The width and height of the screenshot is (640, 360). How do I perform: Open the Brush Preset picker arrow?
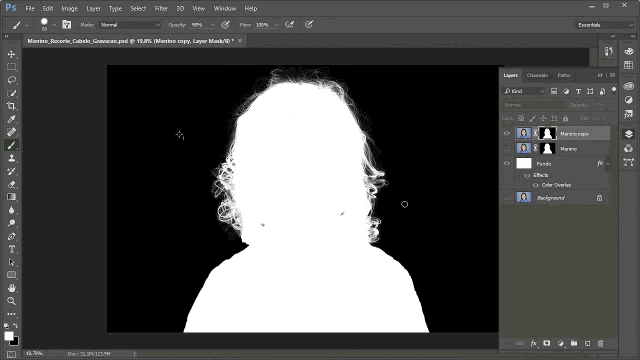coord(54,25)
